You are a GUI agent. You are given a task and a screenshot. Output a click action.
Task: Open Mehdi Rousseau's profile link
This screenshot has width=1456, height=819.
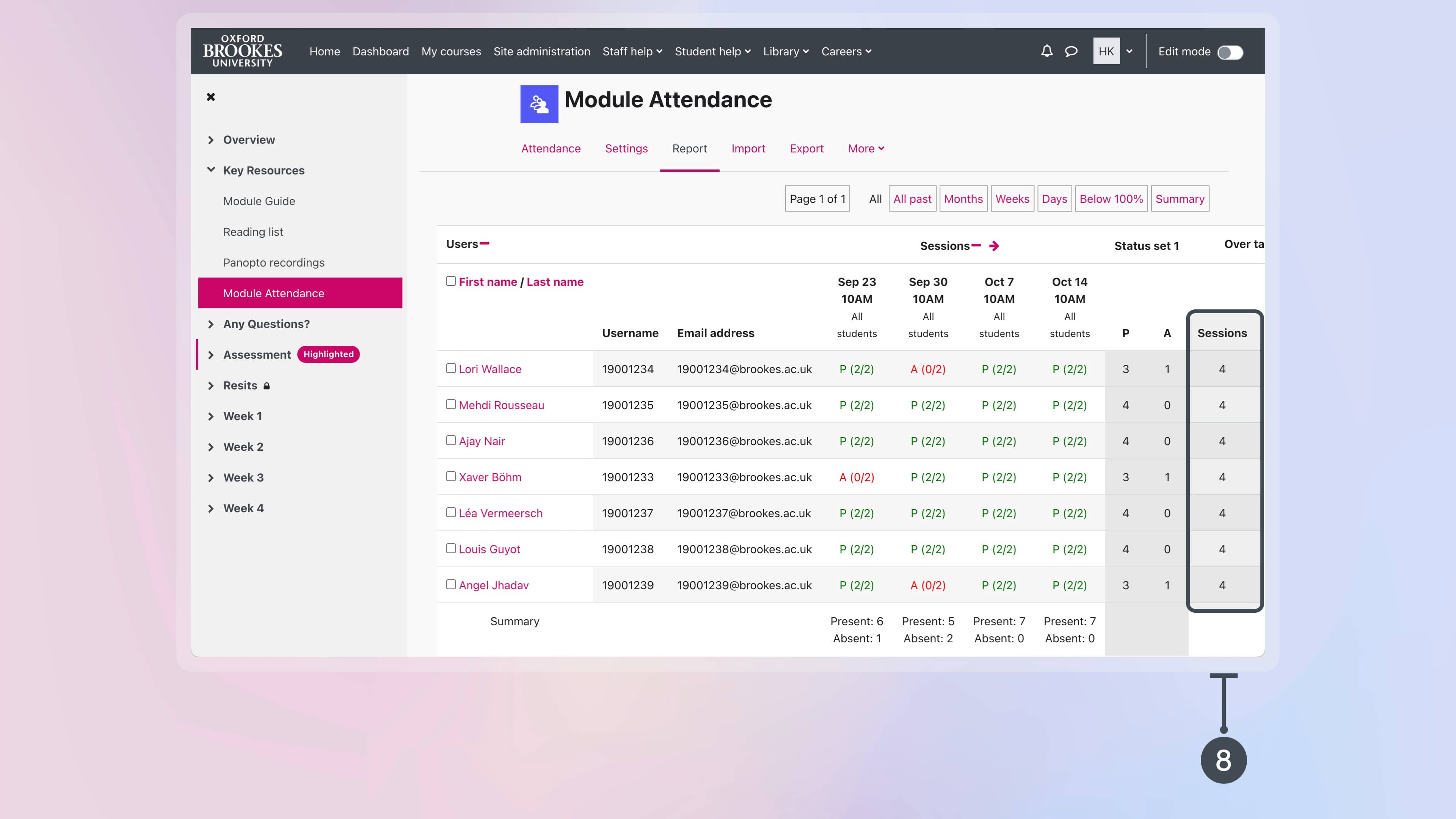(x=501, y=405)
